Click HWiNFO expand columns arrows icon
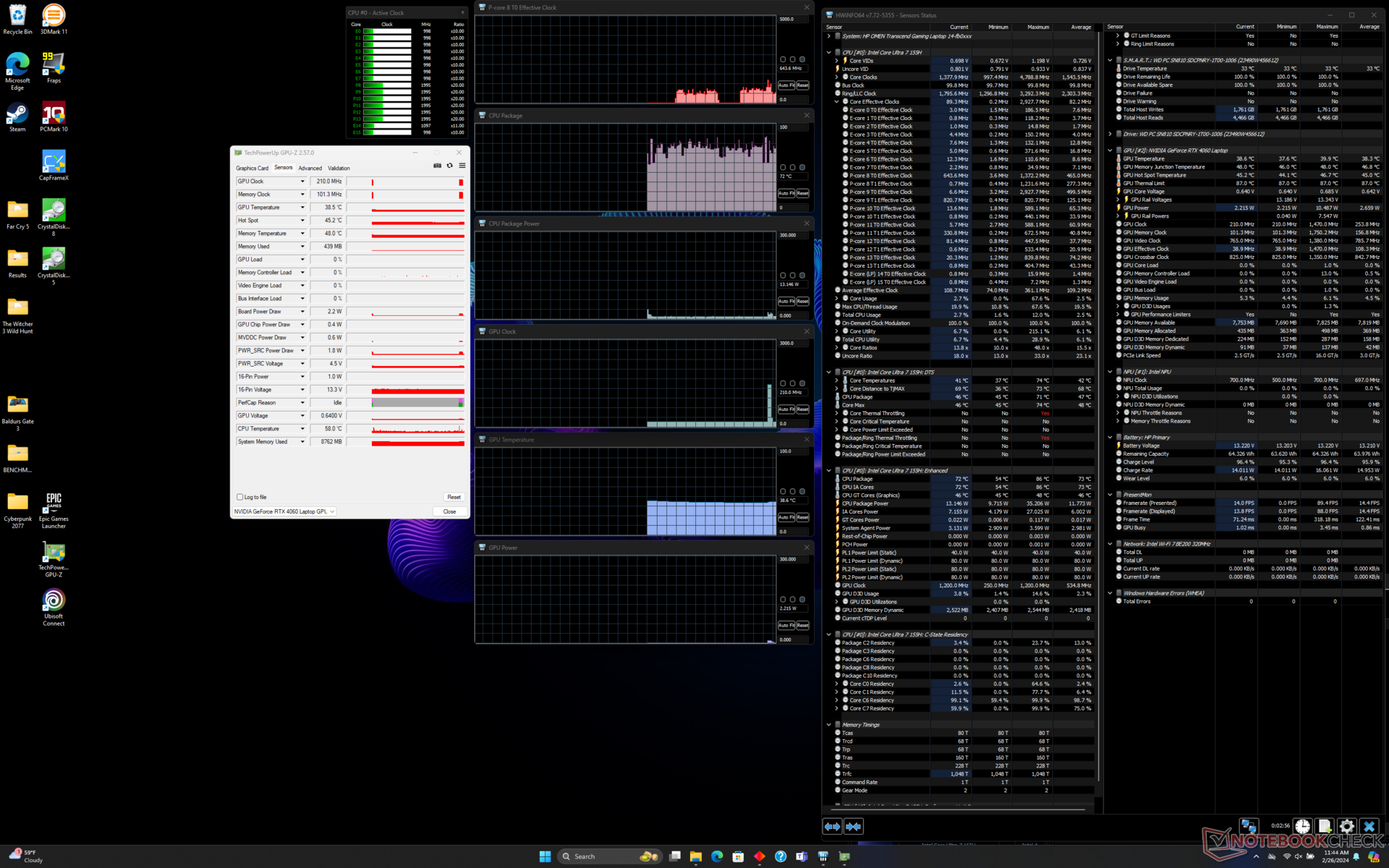Viewport: 1389px width, 868px height. (x=832, y=826)
